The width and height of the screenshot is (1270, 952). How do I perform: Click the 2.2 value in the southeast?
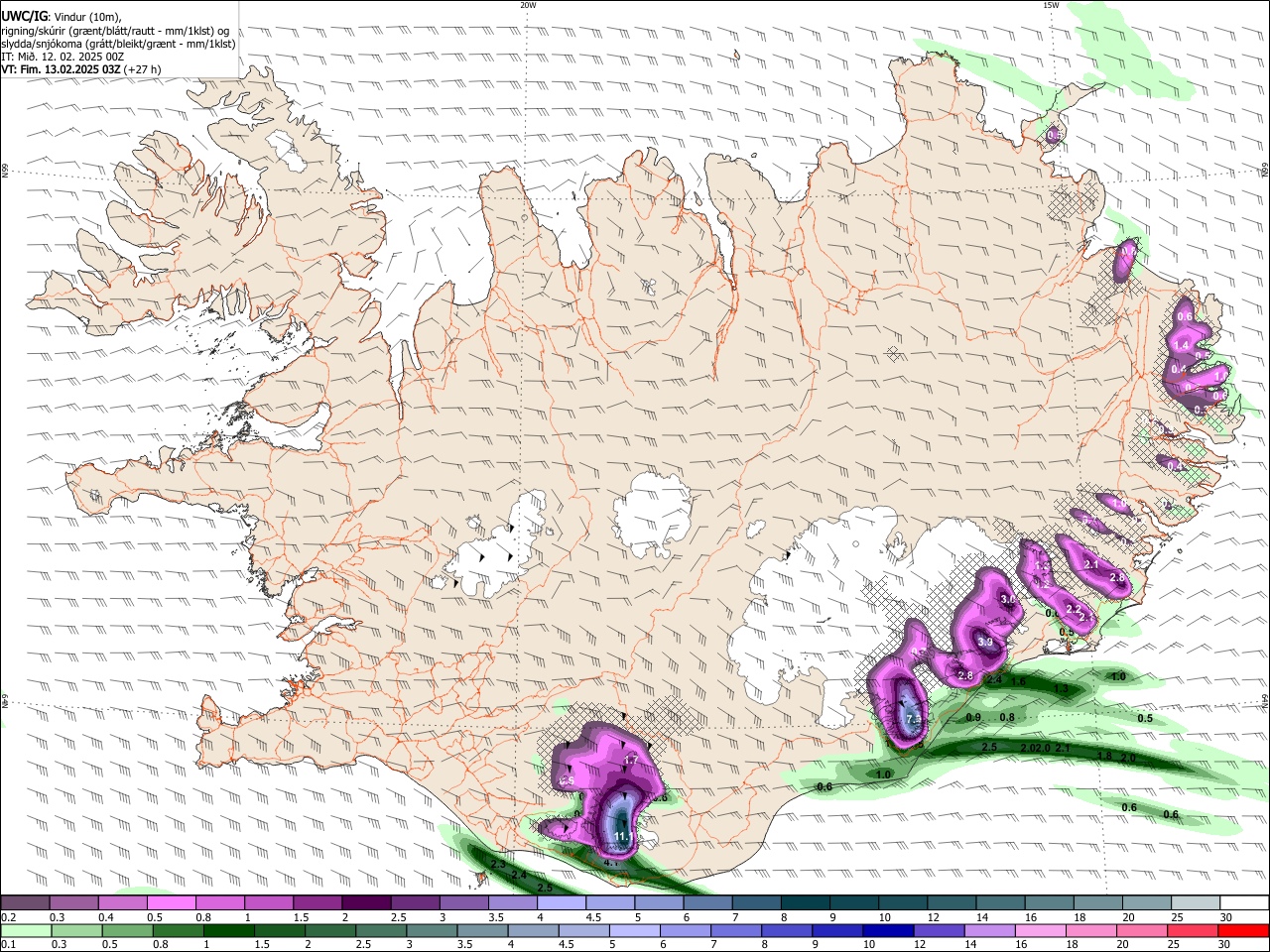click(x=1073, y=609)
